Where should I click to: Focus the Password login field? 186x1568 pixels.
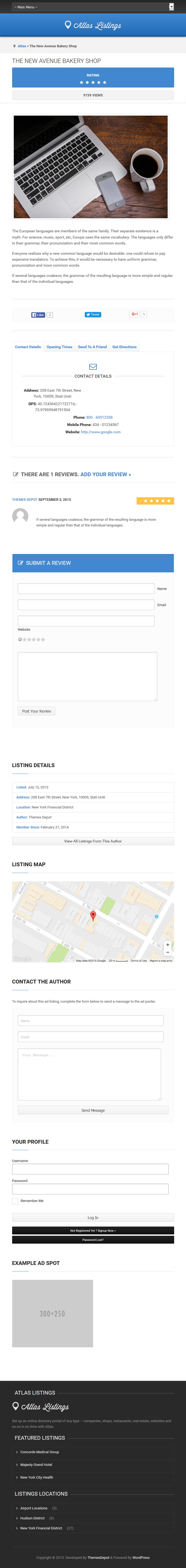(90, 1189)
